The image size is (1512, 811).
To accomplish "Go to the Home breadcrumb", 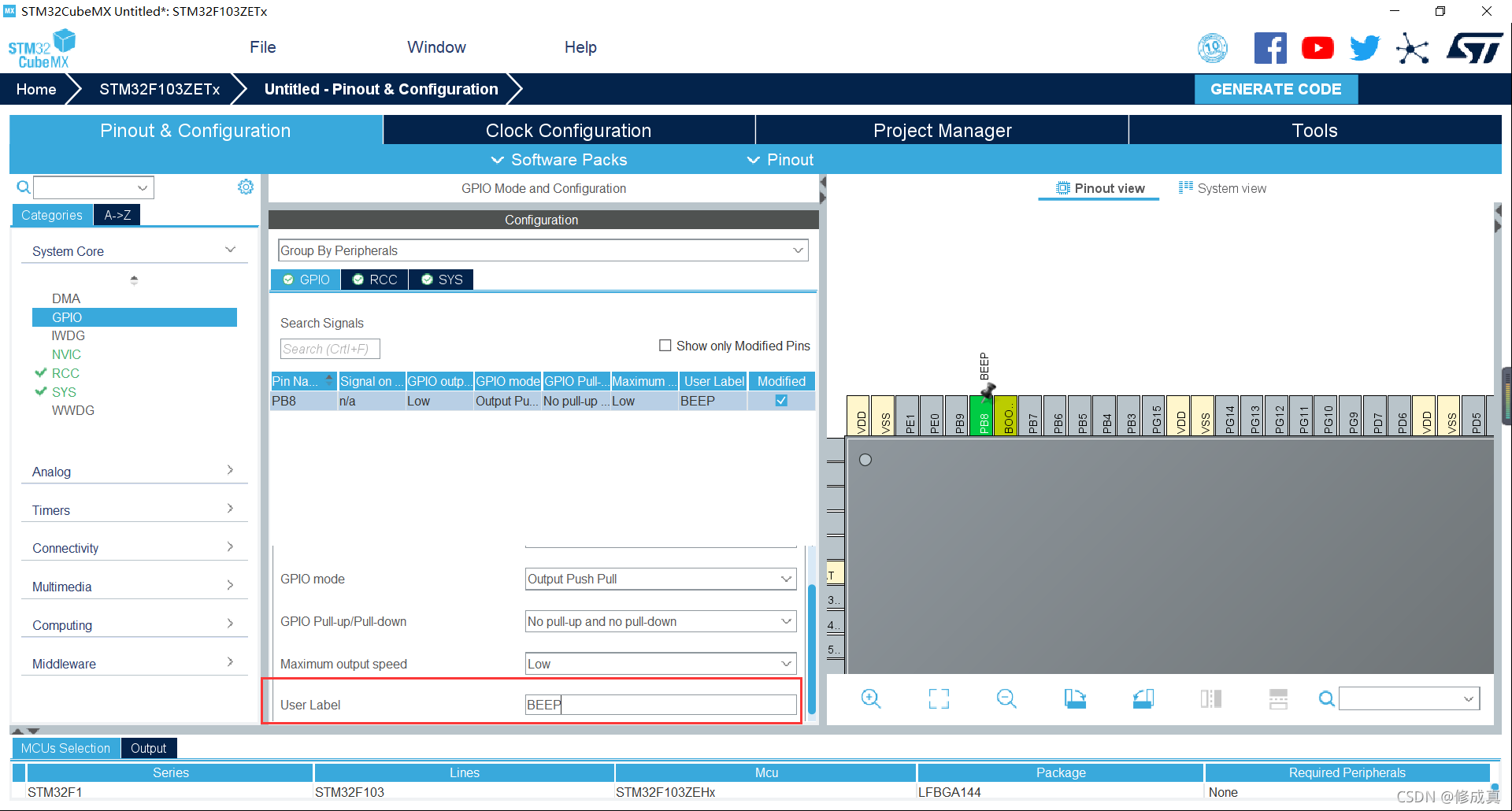I will coord(36,89).
